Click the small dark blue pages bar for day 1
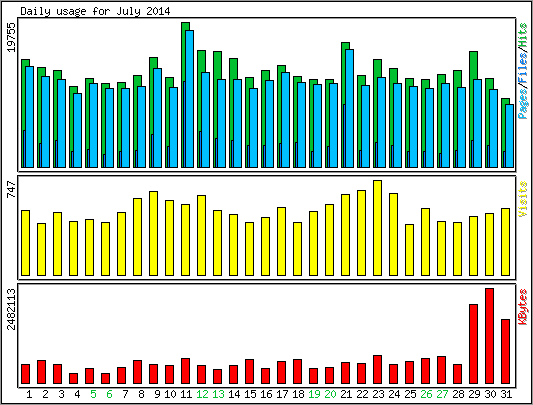This screenshot has height=405, width=533. [x=24, y=149]
